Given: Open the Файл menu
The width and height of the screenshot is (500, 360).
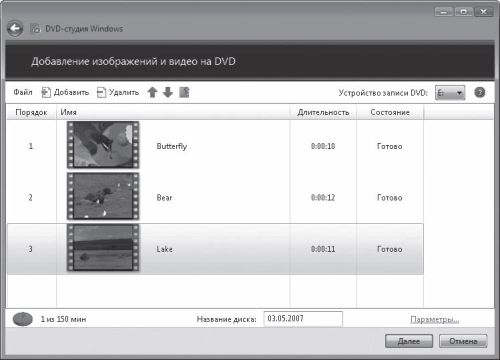Looking at the screenshot, I should pyautogui.click(x=23, y=92).
